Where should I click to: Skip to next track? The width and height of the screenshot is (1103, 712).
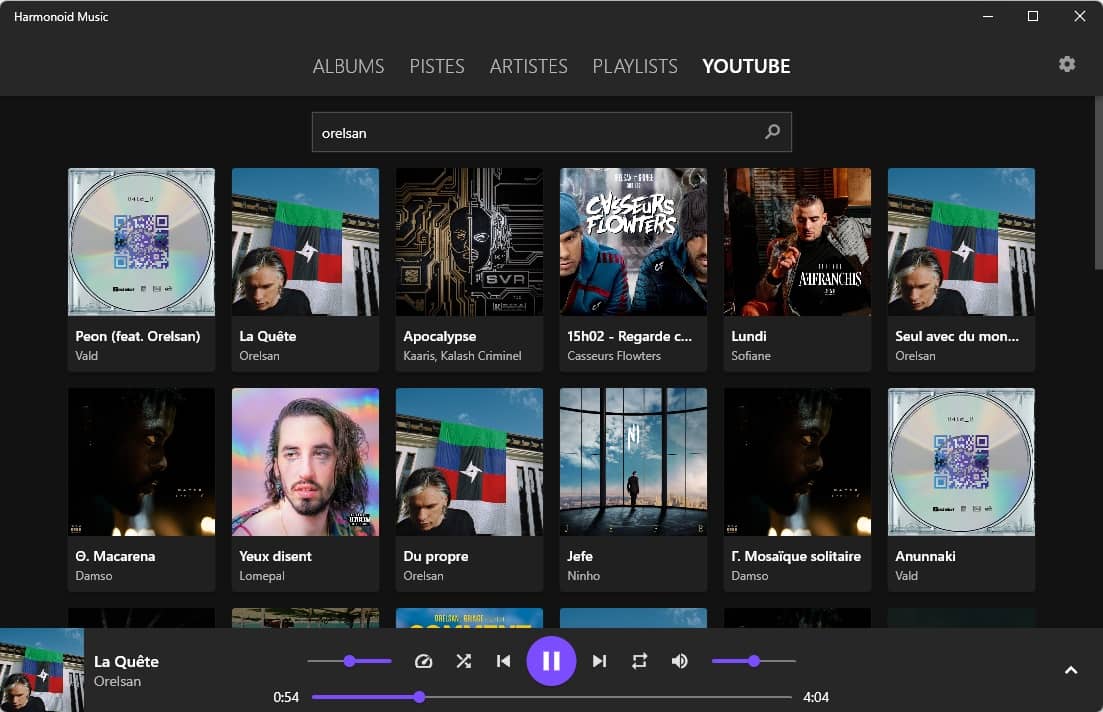click(599, 661)
